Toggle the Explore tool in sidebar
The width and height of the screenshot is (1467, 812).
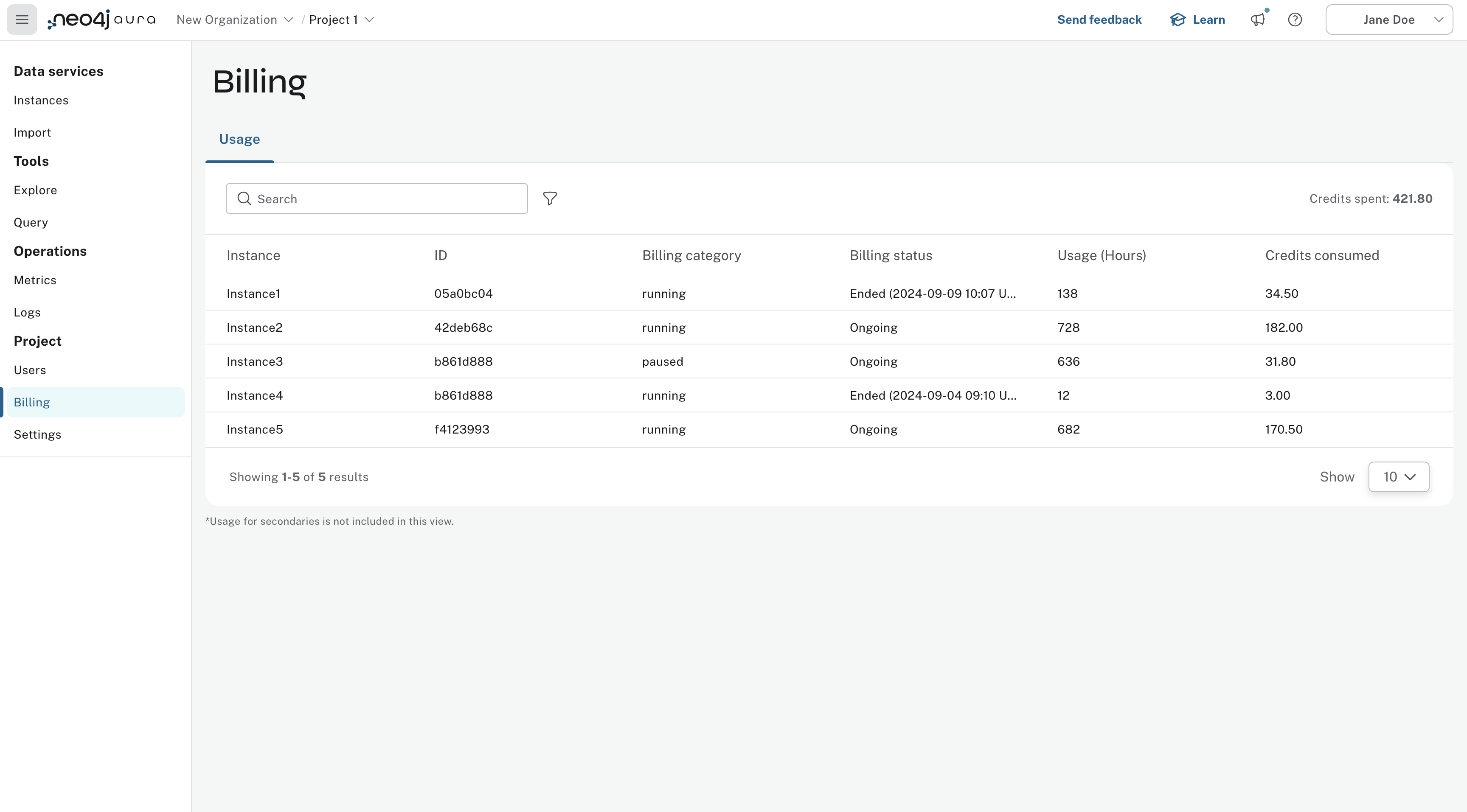35,189
